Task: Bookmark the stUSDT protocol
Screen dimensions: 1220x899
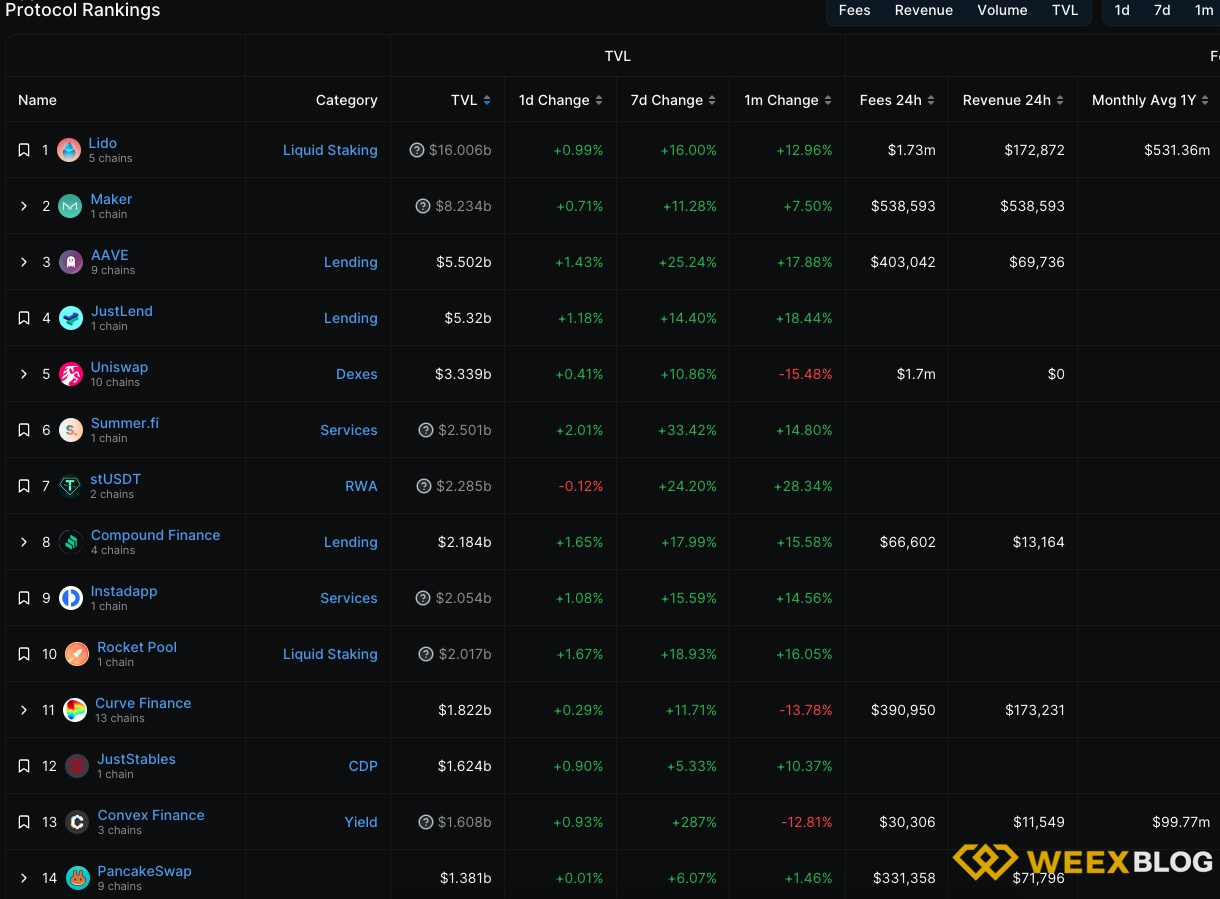Action: click(24, 486)
